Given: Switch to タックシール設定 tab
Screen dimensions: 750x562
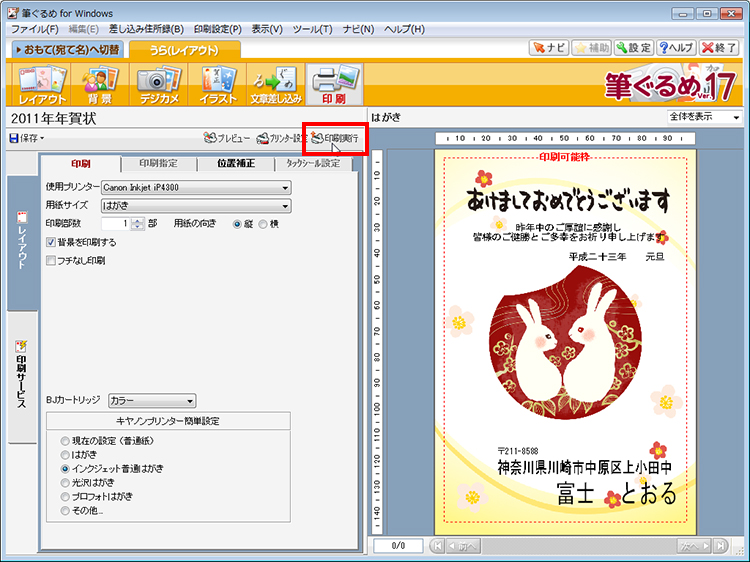Looking at the screenshot, I should pyautogui.click(x=313, y=164).
